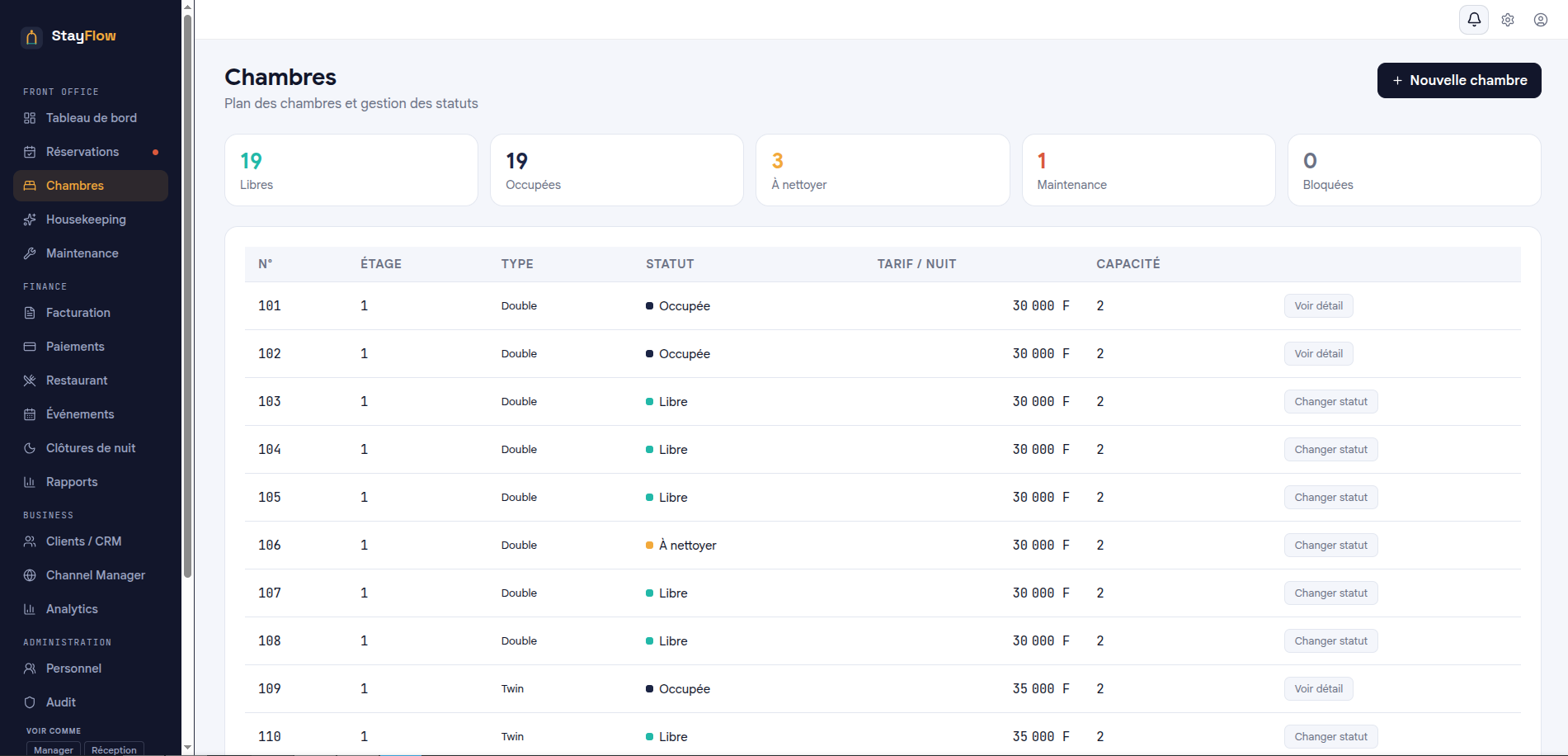Click the Rapports chart icon
This screenshot has width=1568, height=756.
30,482
